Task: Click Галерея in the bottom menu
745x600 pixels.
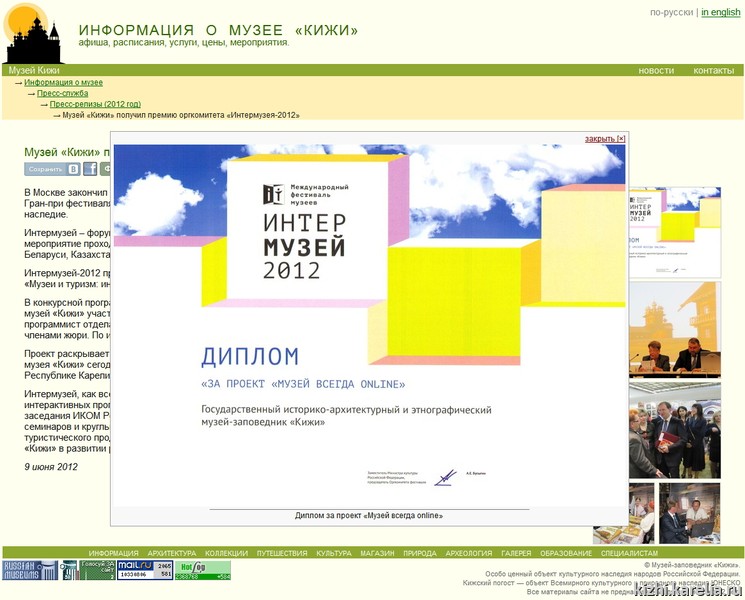Action: point(516,553)
